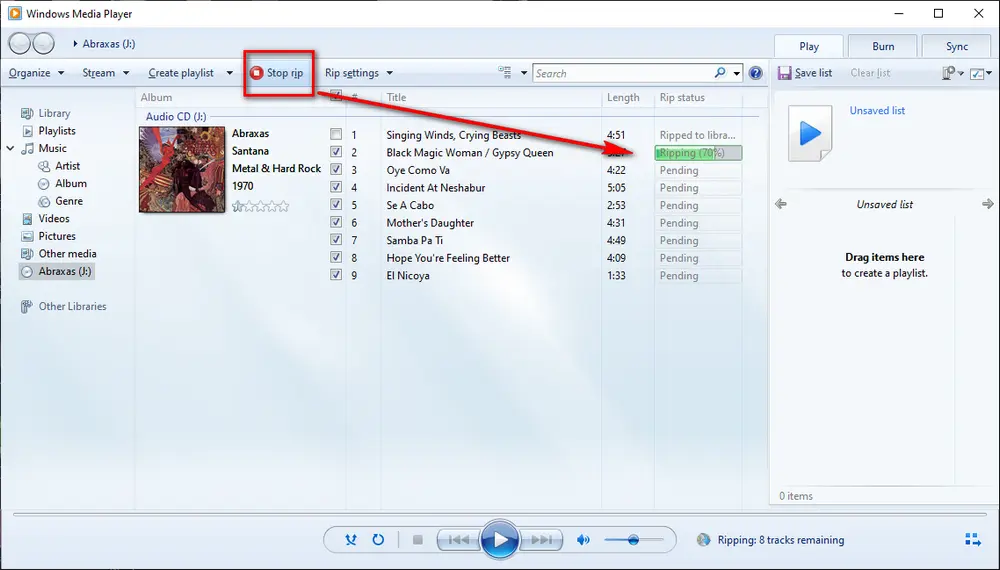Viewport: 1000px width, 570px height.
Task: Open the list options dropdown in list pane
Action: tap(953, 73)
